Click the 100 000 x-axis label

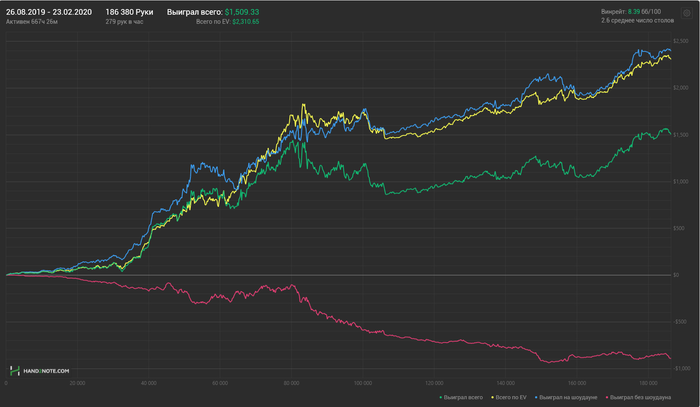point(362,383)
